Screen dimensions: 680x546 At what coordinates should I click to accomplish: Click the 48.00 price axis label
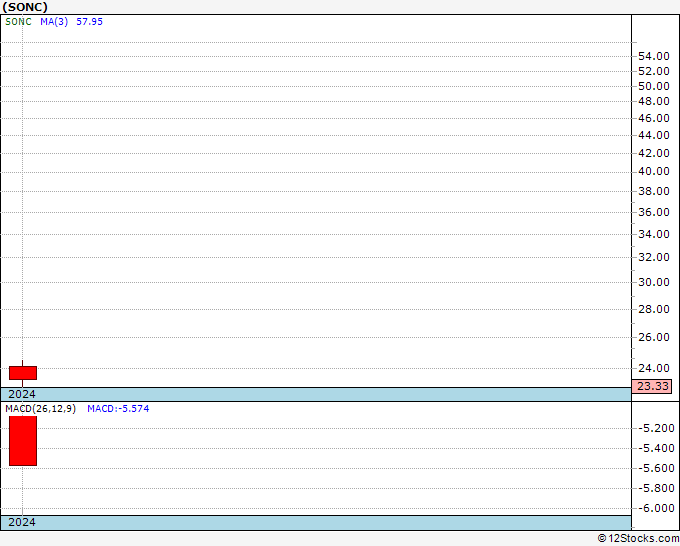click(654, 101)
